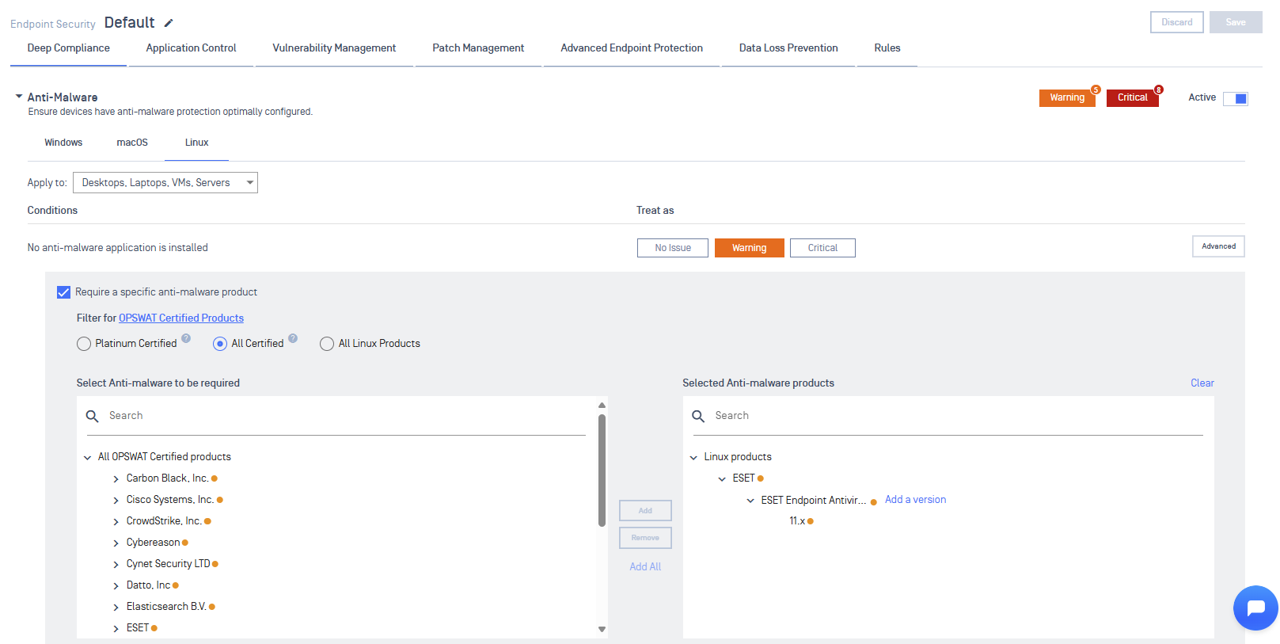Toggle the Anti-Malware Active switch

(x=1235, y=98)
